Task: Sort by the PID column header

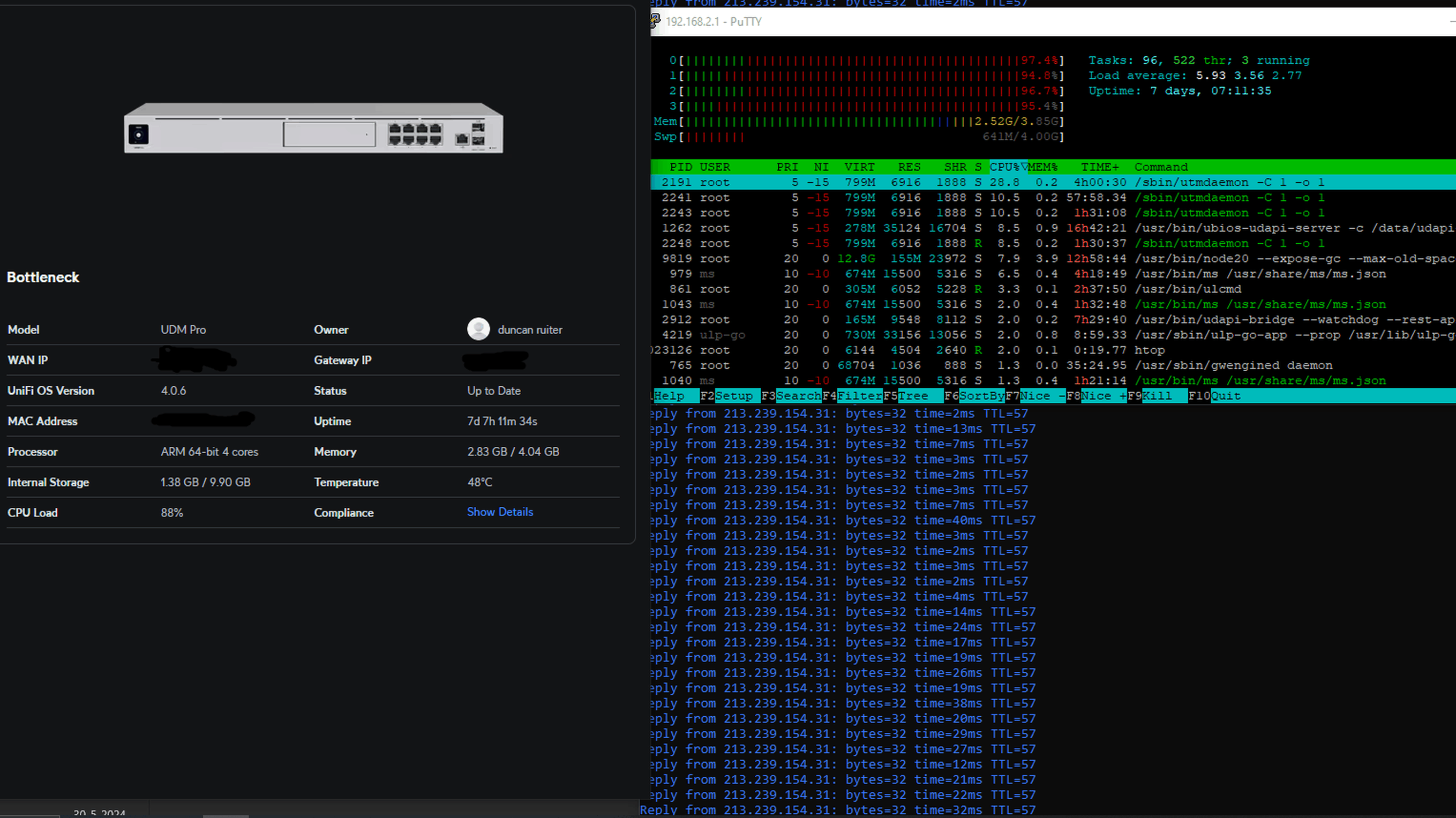Action: (x=680, y=167)
